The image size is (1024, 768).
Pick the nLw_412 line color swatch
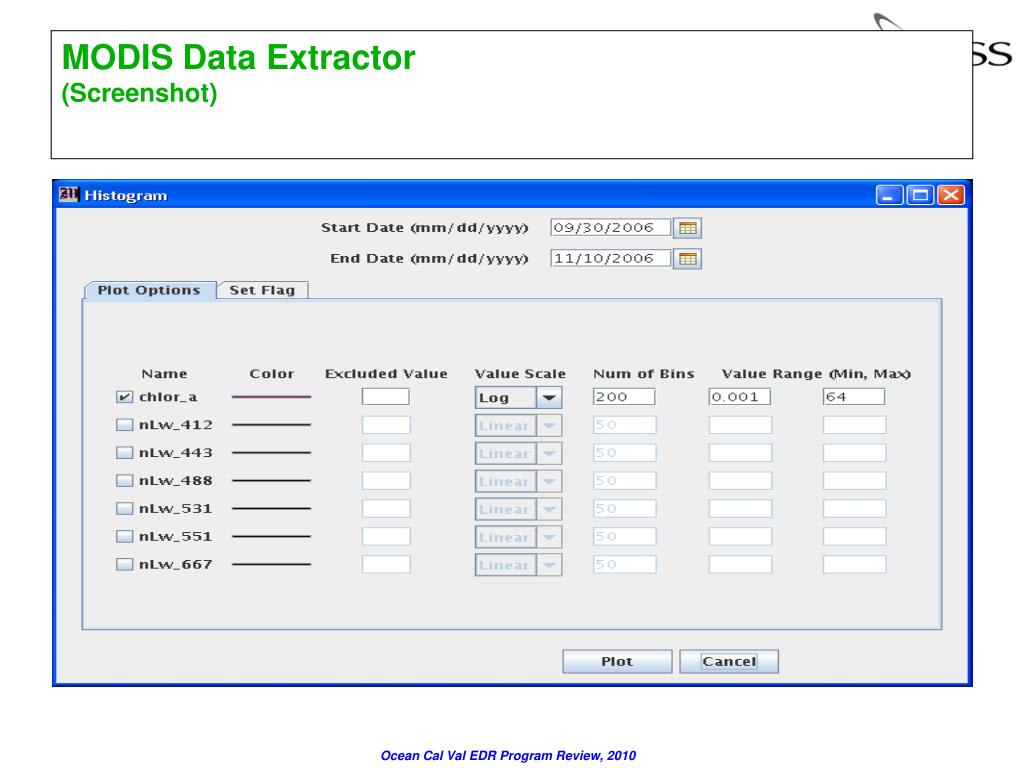(x=271, y=424)
